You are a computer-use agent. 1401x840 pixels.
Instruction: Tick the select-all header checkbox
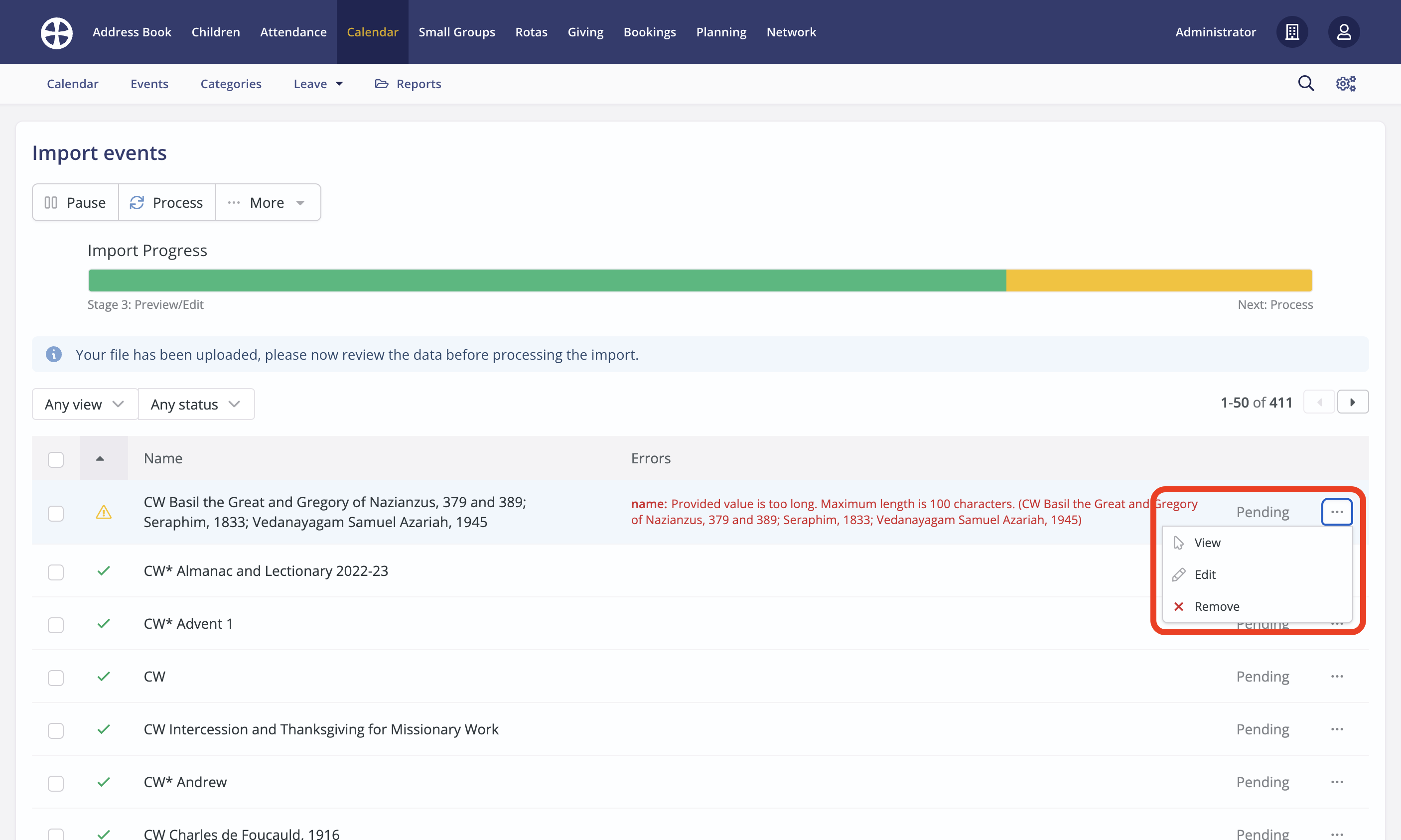pos(55,459)
